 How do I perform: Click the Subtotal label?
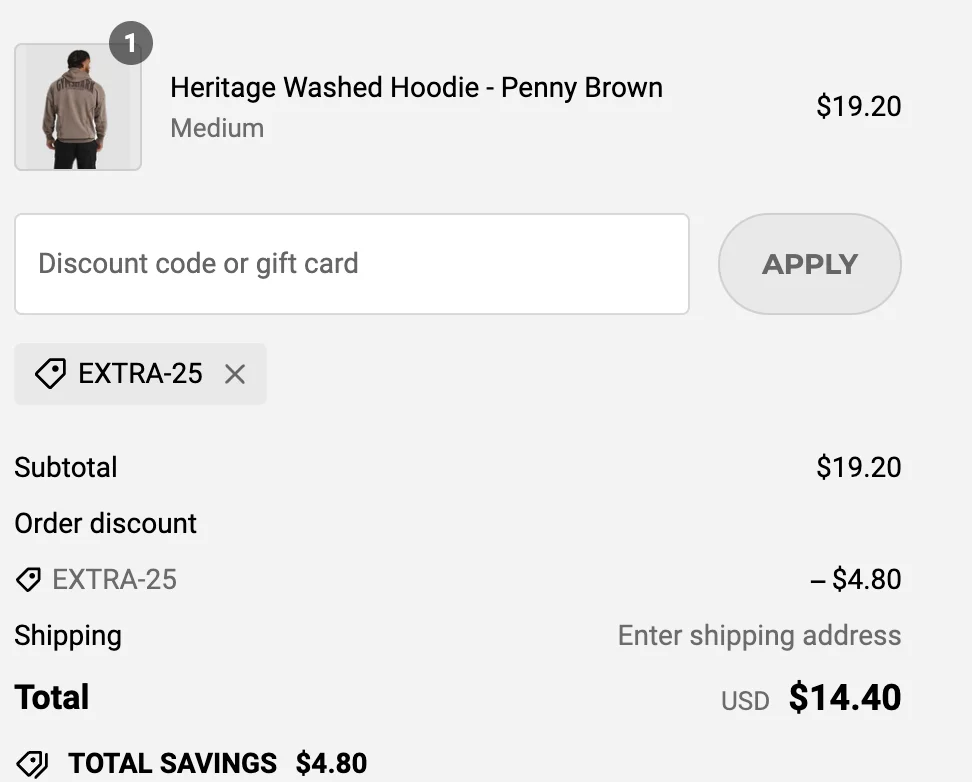pos(66,467)
